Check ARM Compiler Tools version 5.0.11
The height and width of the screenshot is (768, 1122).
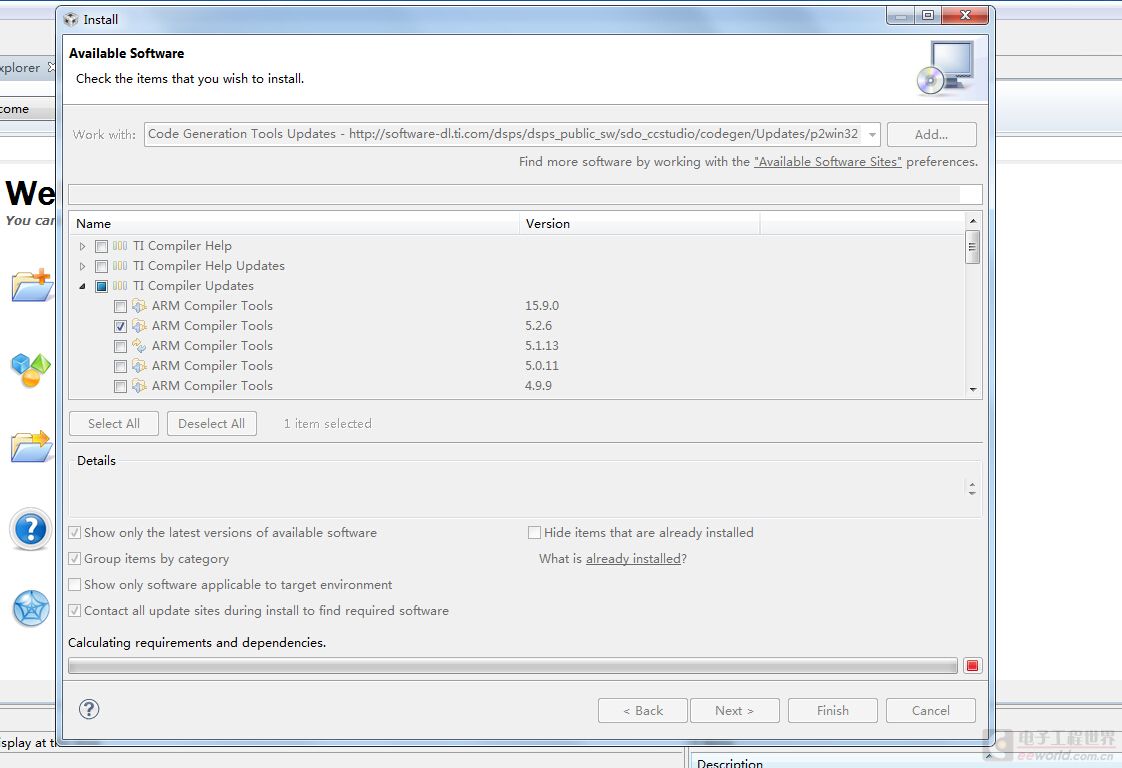pyautogui.click(x=120, y=366)
